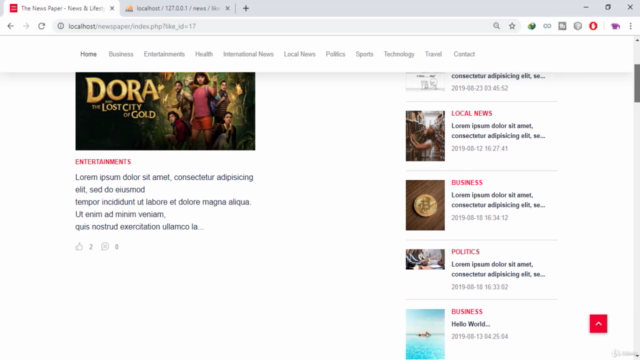This screenshot has height=360, width=640.
Task: Click the ENTERTAINMENTS category link
Action: (103, 162)
